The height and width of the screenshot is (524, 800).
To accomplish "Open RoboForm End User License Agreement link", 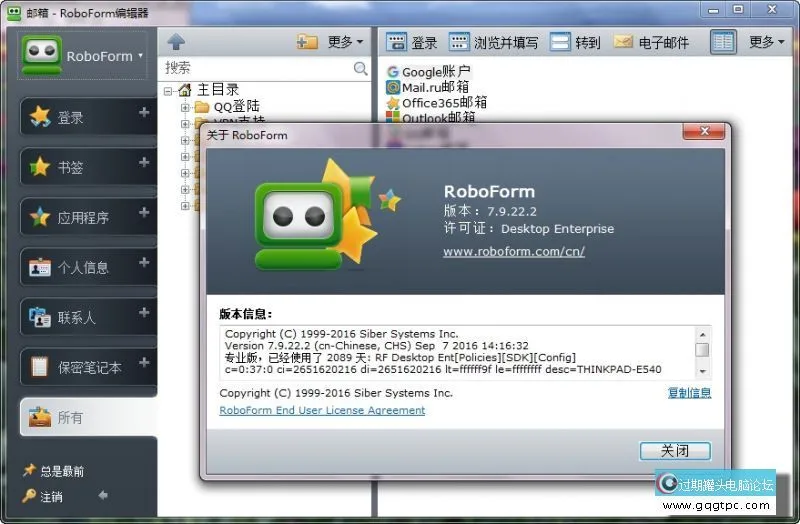I will [x=322, y=411].
